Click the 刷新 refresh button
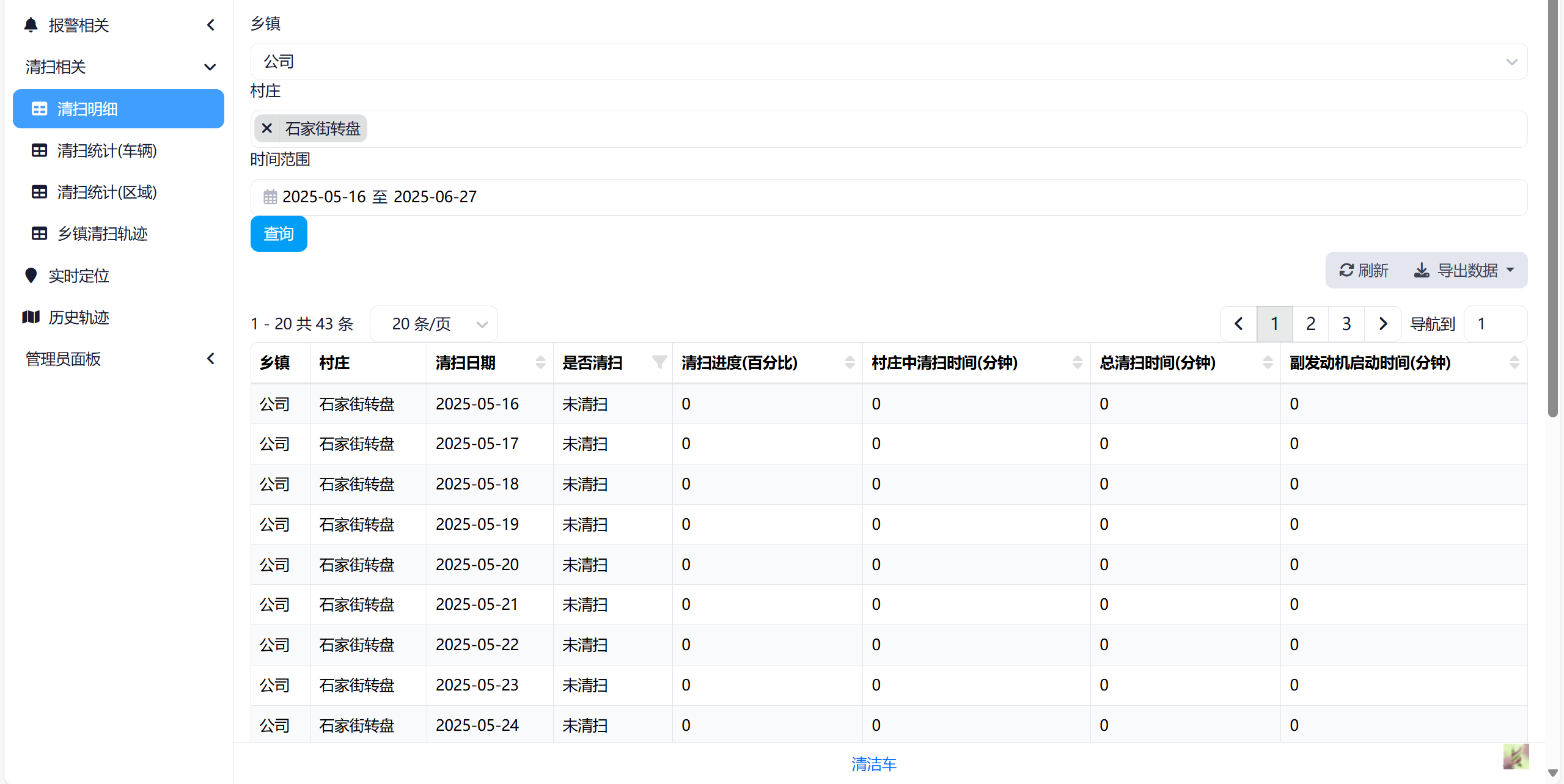 point(1364,270)
